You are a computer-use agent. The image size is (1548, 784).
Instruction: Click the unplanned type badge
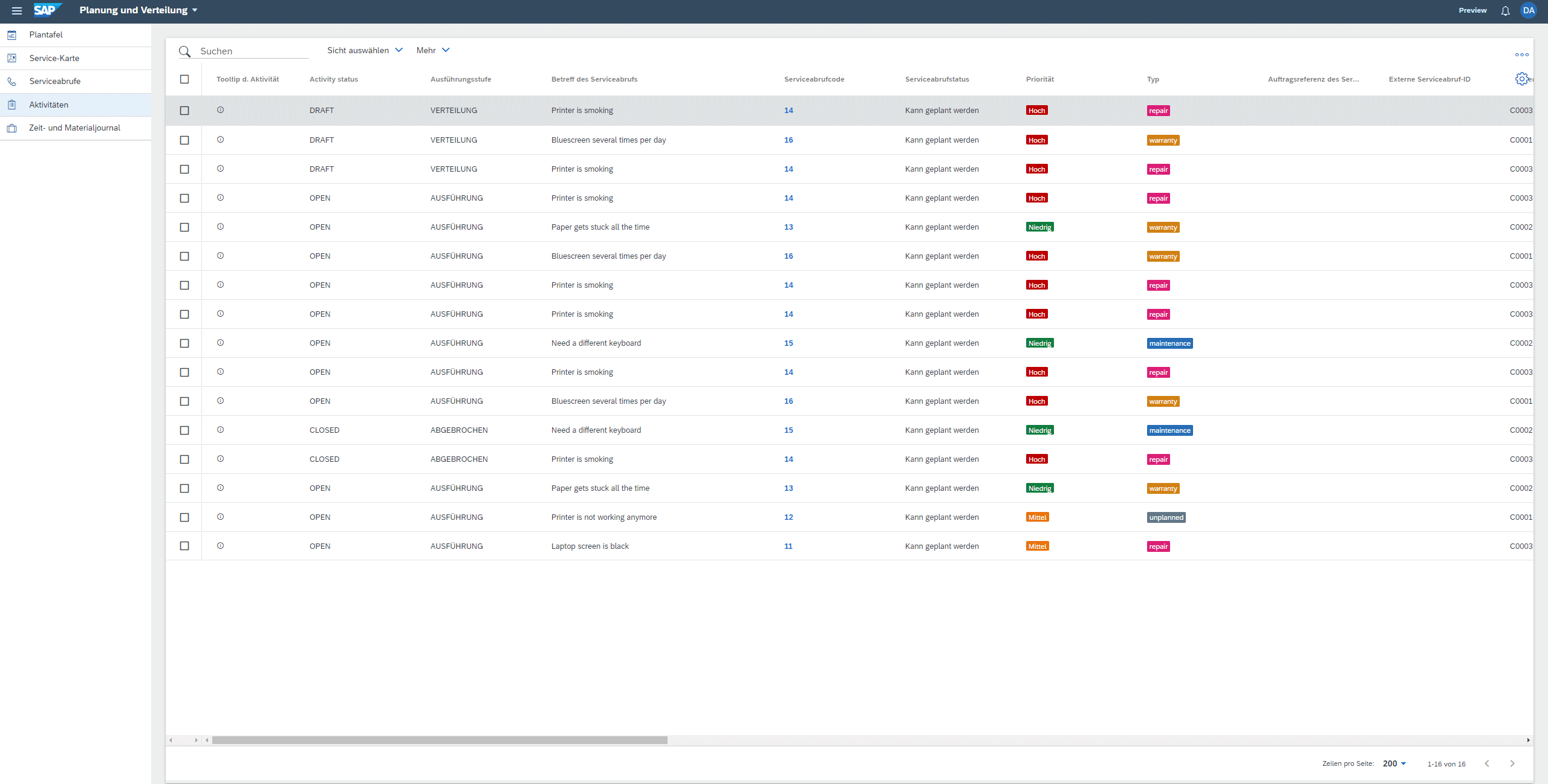coord(1166,517)
